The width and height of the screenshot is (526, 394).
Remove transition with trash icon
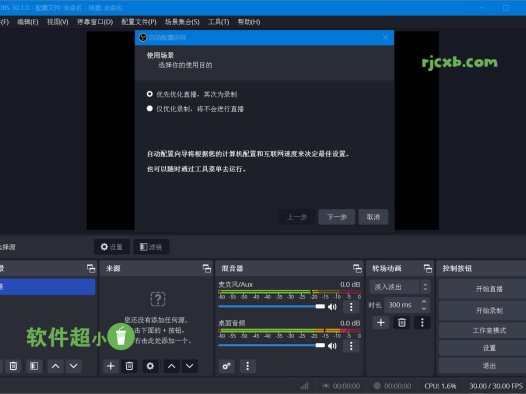coord(402,323)
